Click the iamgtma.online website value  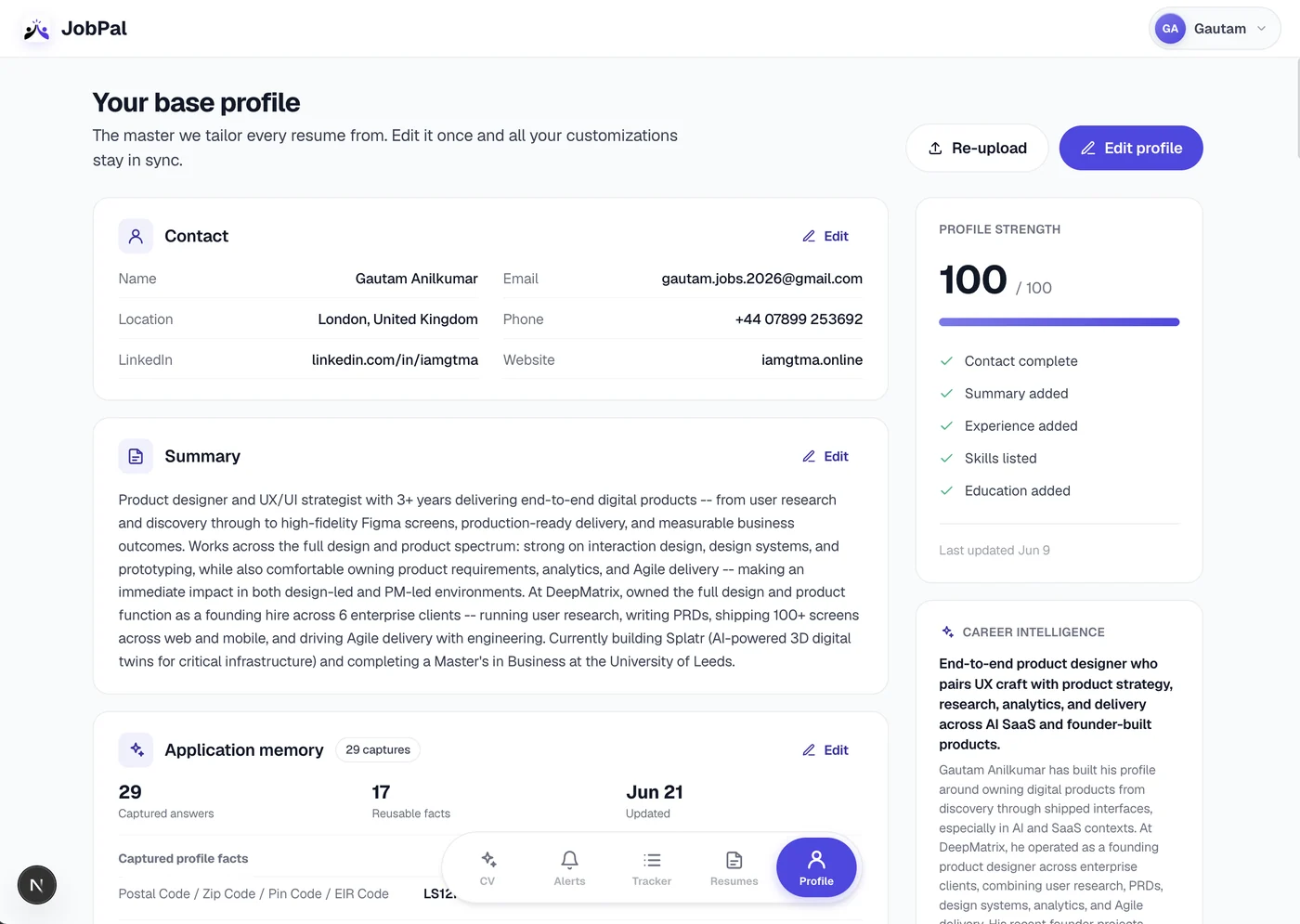tap(812, 359)
